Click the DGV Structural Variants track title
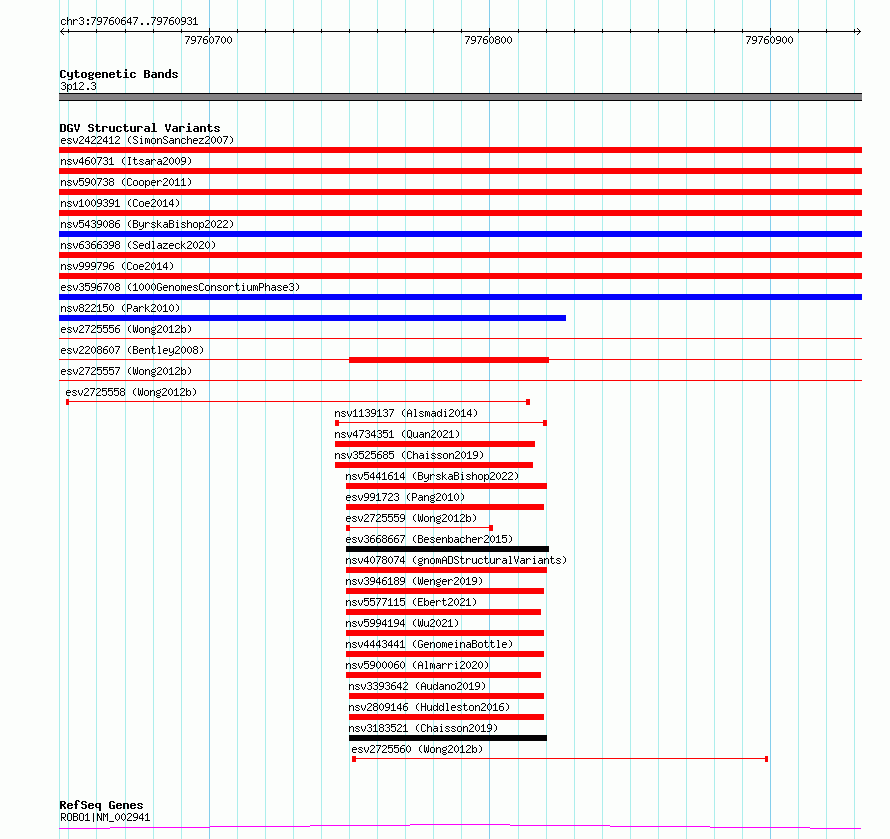This screenshot has height=839, width=890. coord(140,128)
